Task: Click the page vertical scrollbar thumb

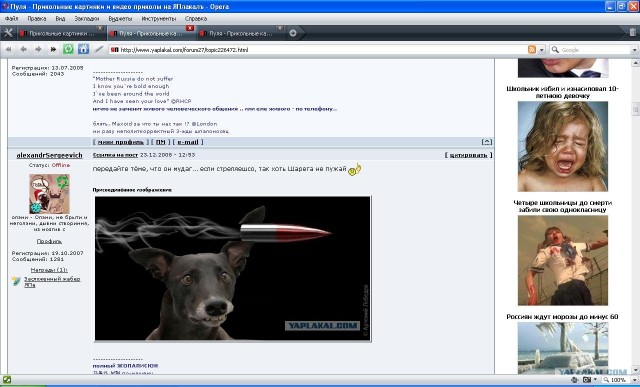Action: pyautogui.click(x=635, y=109)
